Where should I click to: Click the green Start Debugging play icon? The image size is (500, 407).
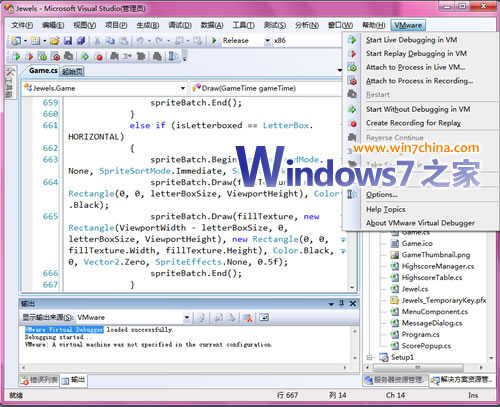(214, 41)
